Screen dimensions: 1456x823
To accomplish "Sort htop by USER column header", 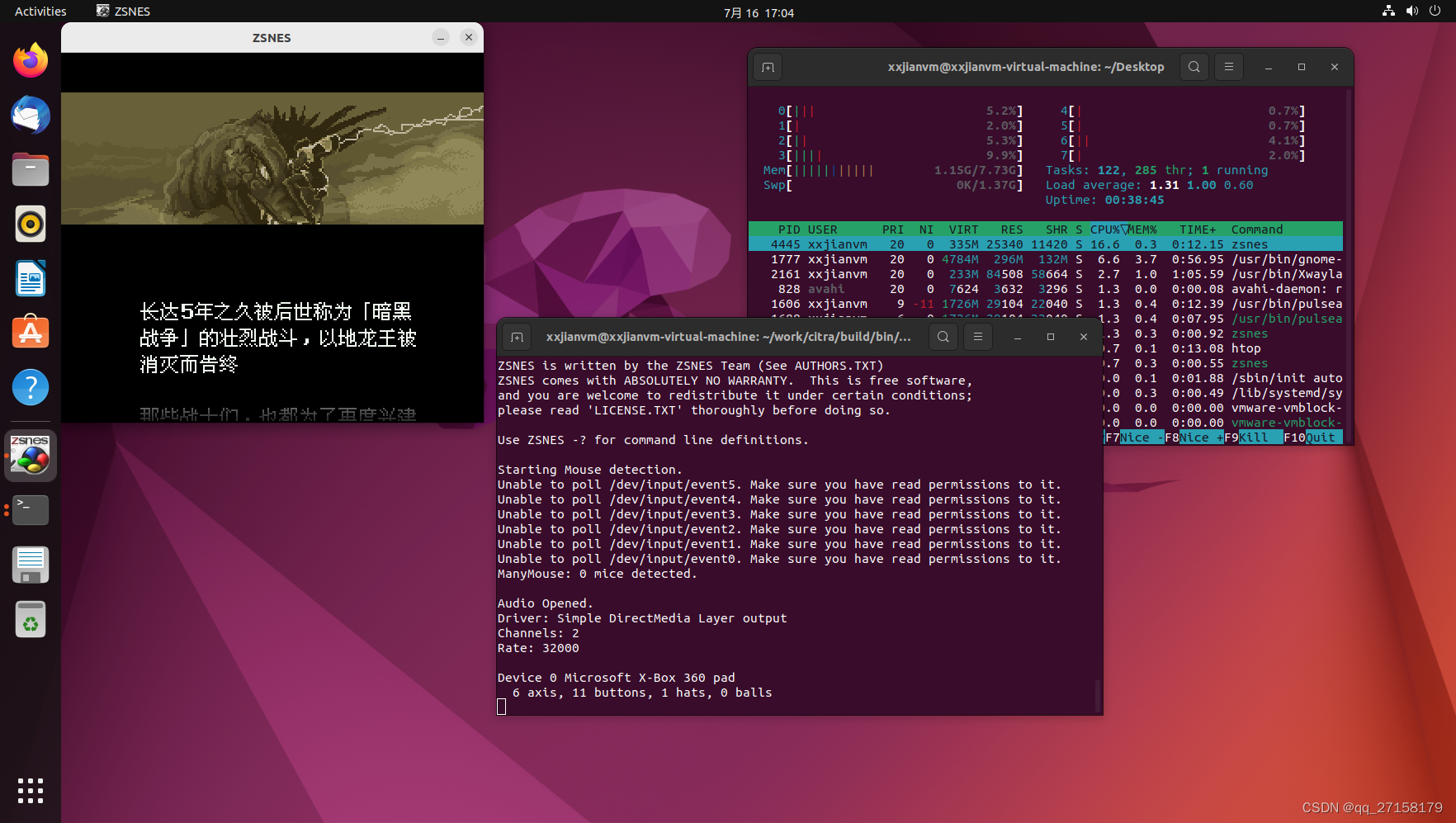I will [822, 229].
